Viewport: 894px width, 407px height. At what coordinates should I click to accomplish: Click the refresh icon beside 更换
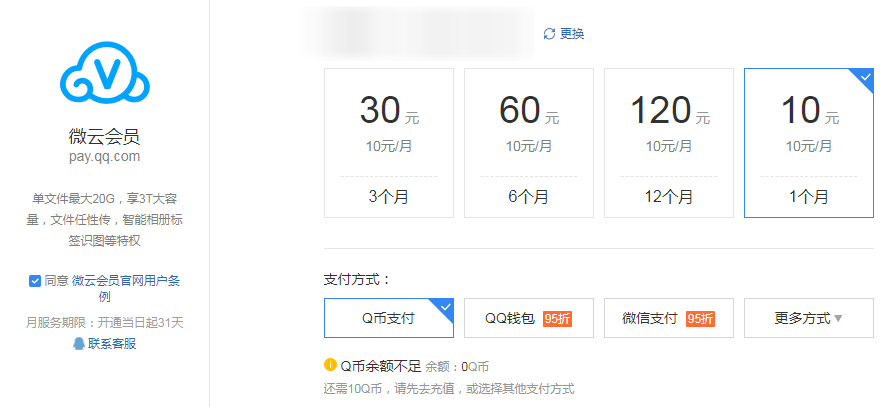tap(549, 34)
